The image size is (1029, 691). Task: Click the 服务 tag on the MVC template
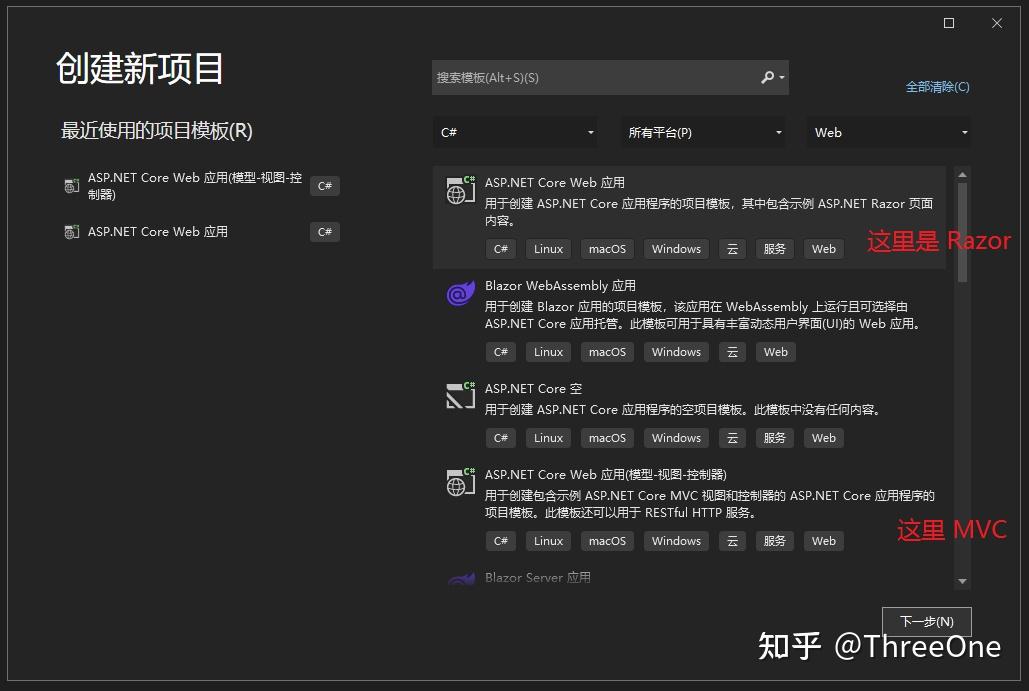(774, 540)
